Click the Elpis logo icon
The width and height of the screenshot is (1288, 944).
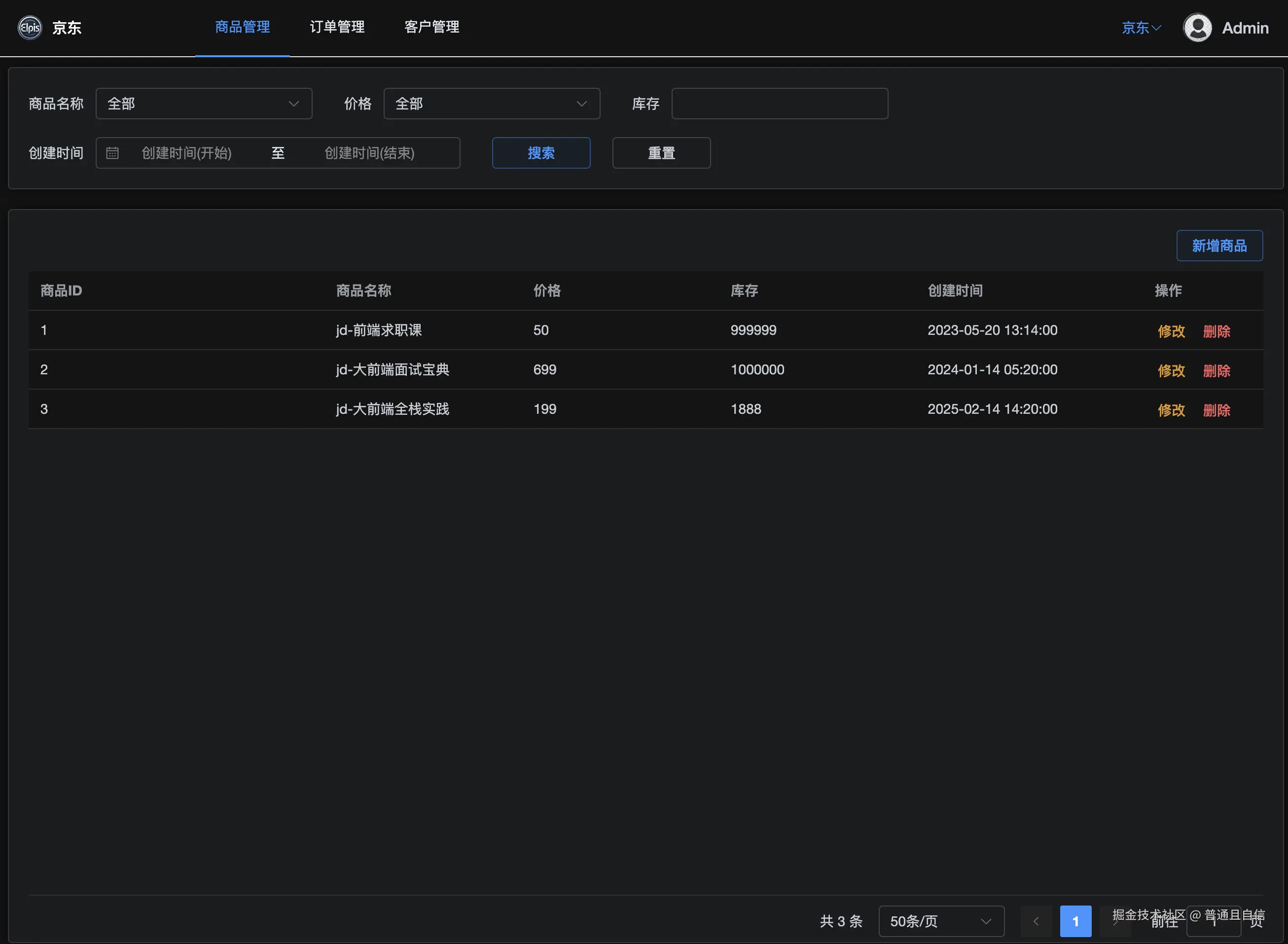coord(30,28)
